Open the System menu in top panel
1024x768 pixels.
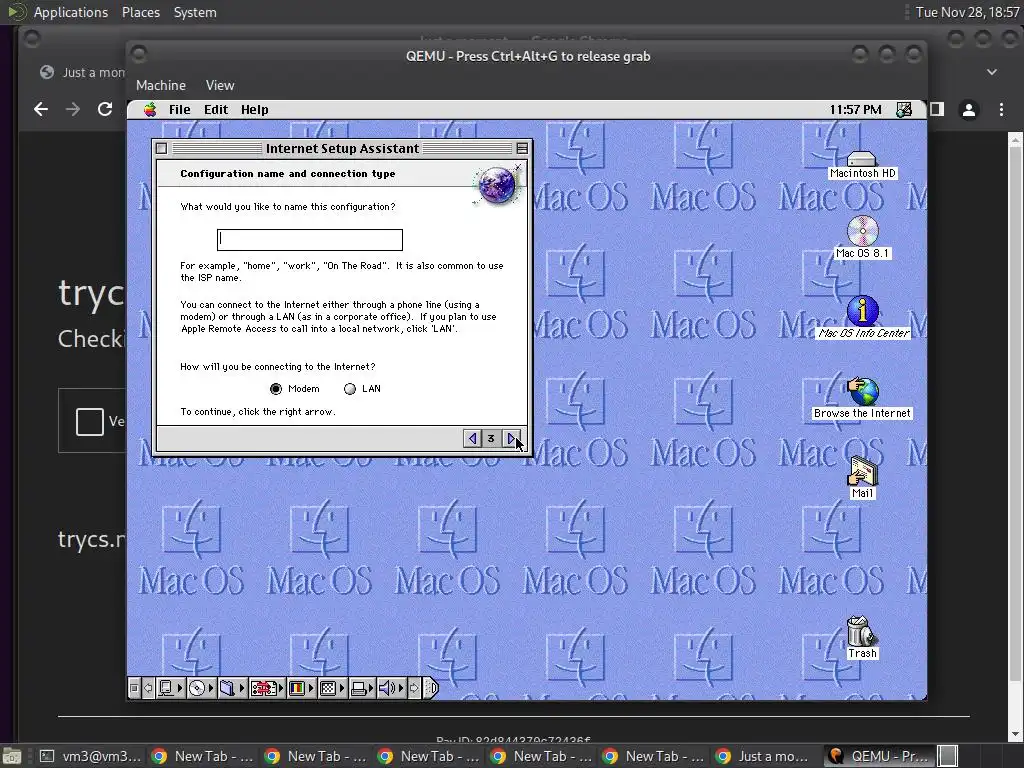[x=195, y=12]
